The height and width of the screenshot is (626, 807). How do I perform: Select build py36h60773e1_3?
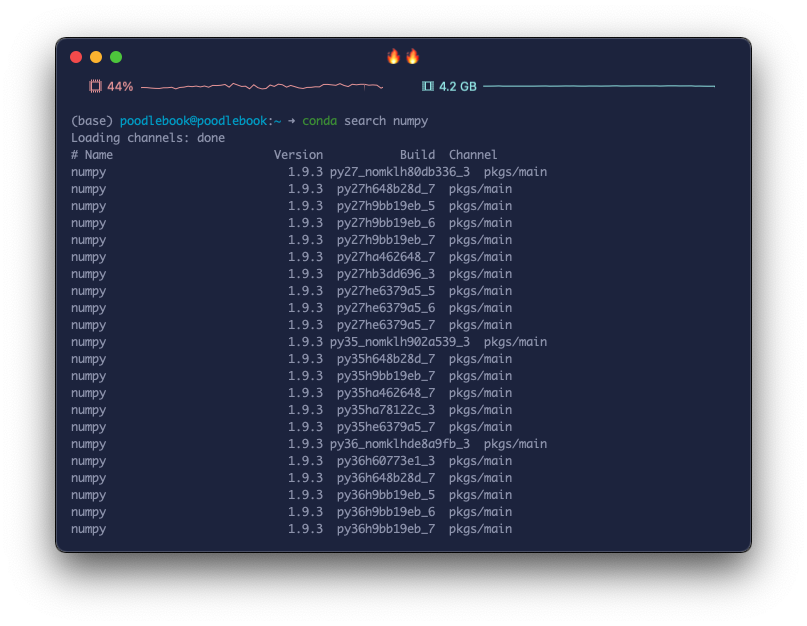(x=386, y=461)
